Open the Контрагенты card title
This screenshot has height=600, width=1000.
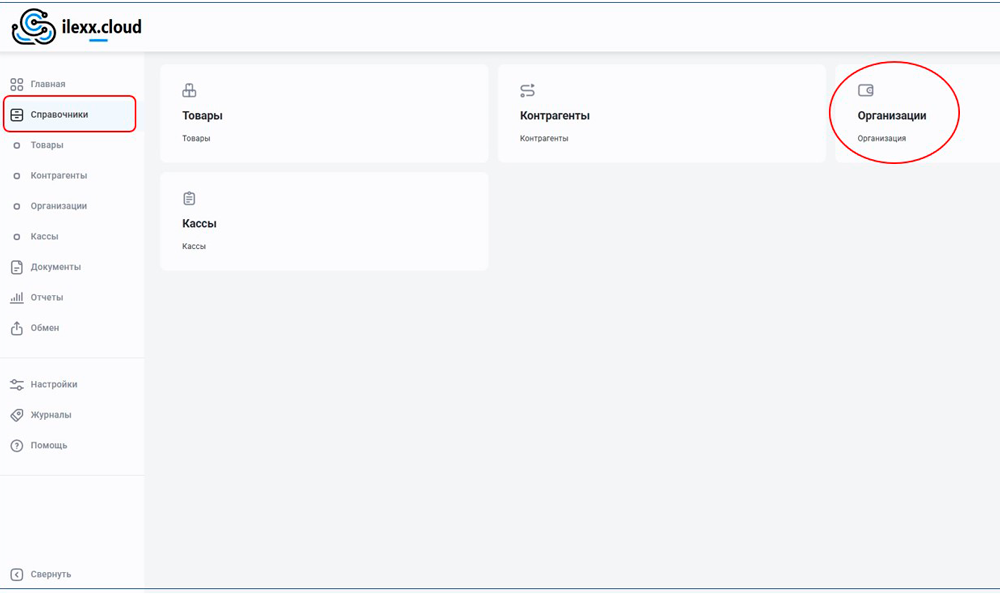pos(554,116)
